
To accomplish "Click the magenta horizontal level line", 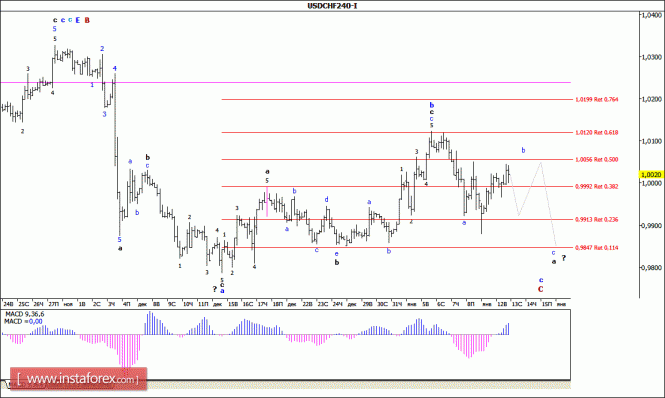I will click(285, 82).
